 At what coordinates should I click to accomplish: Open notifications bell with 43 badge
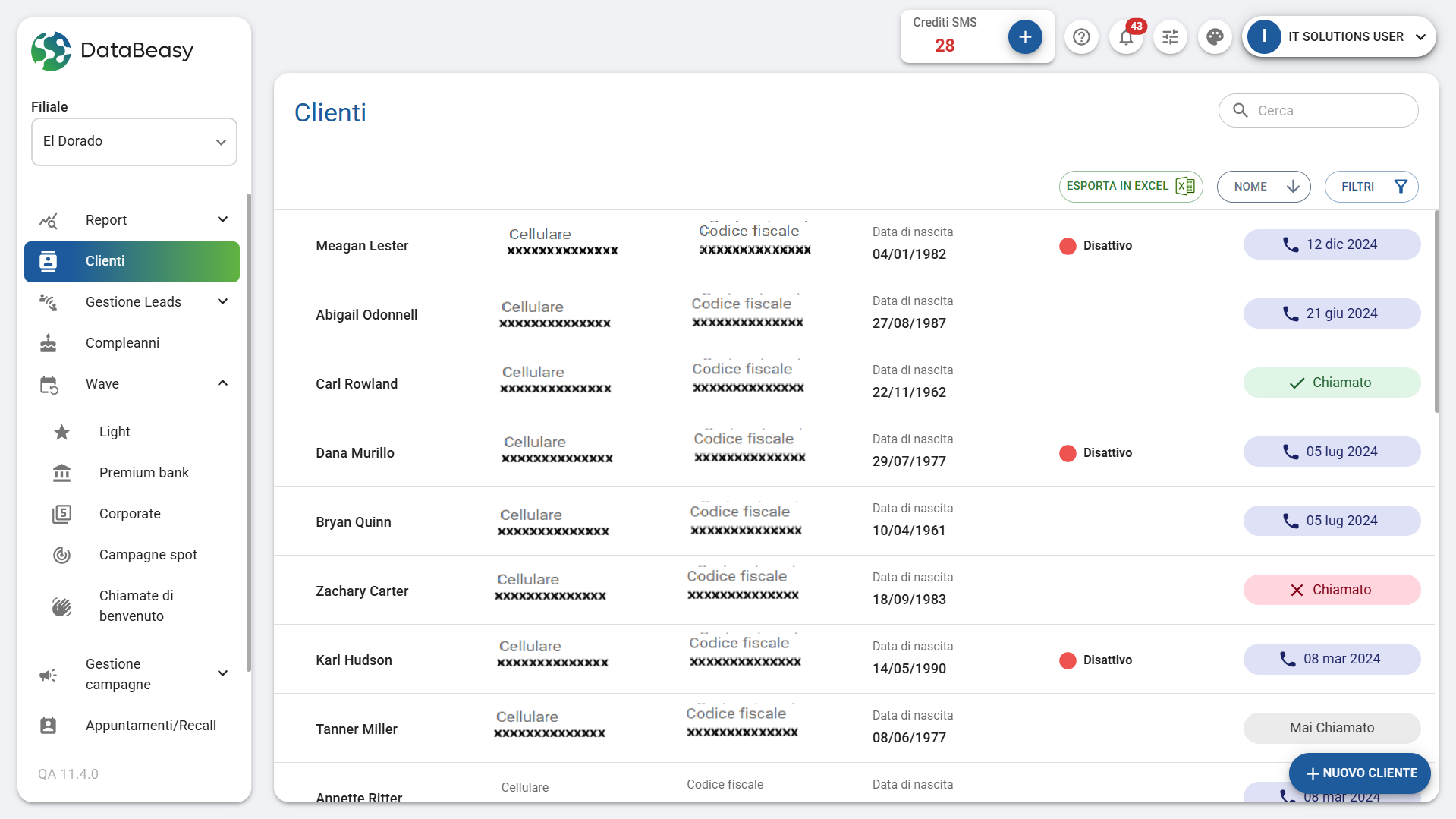coord(1126,36)
